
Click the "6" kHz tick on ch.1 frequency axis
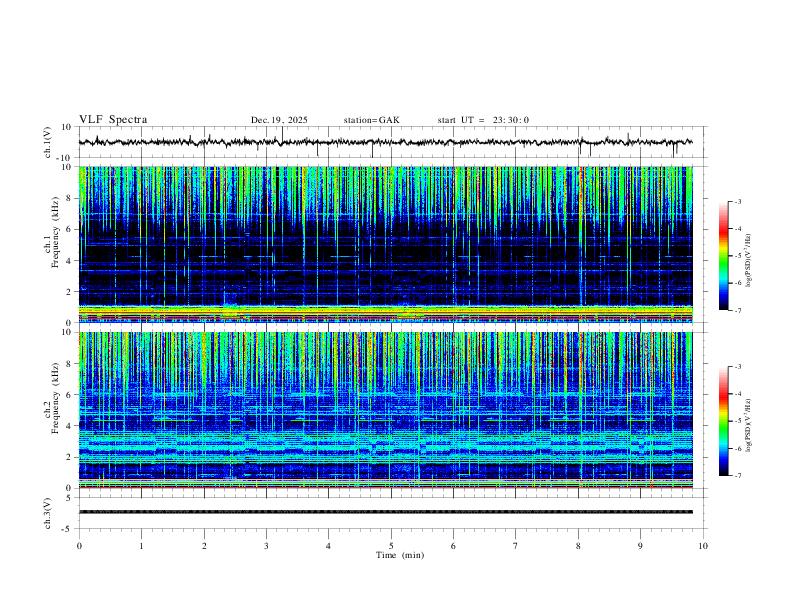click(69, 229)
